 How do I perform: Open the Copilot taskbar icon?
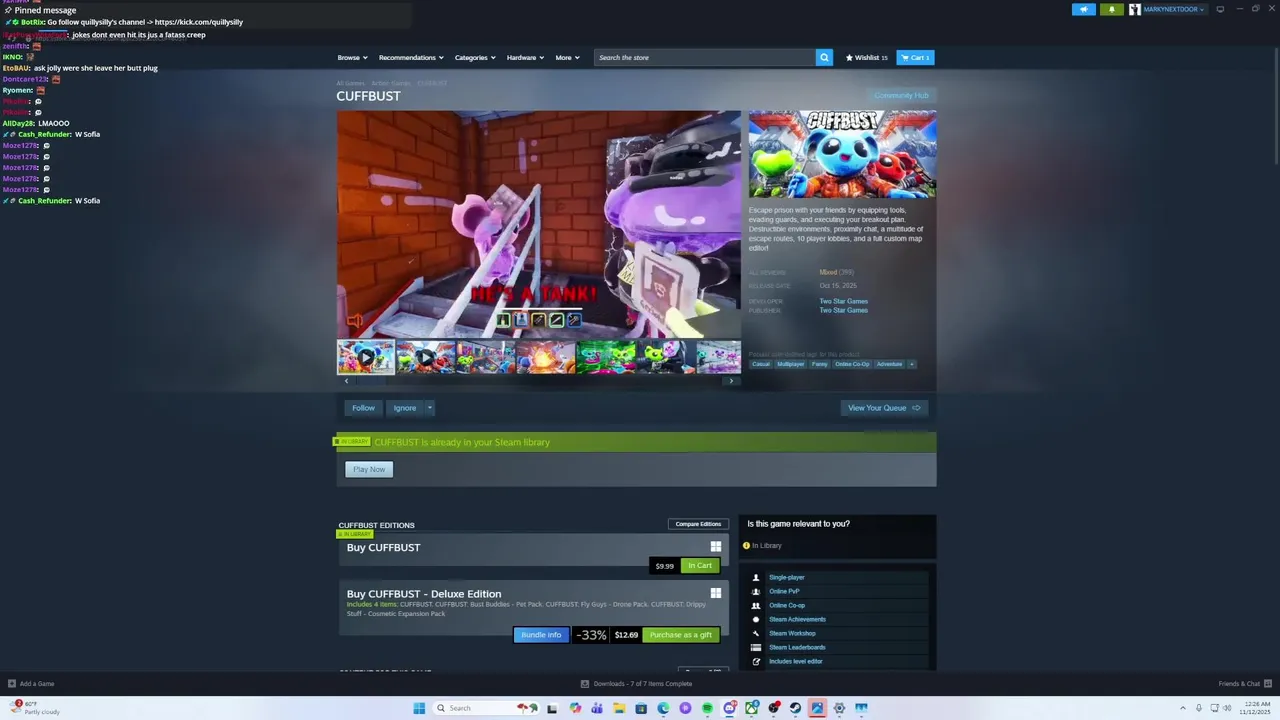click(575, 708)
